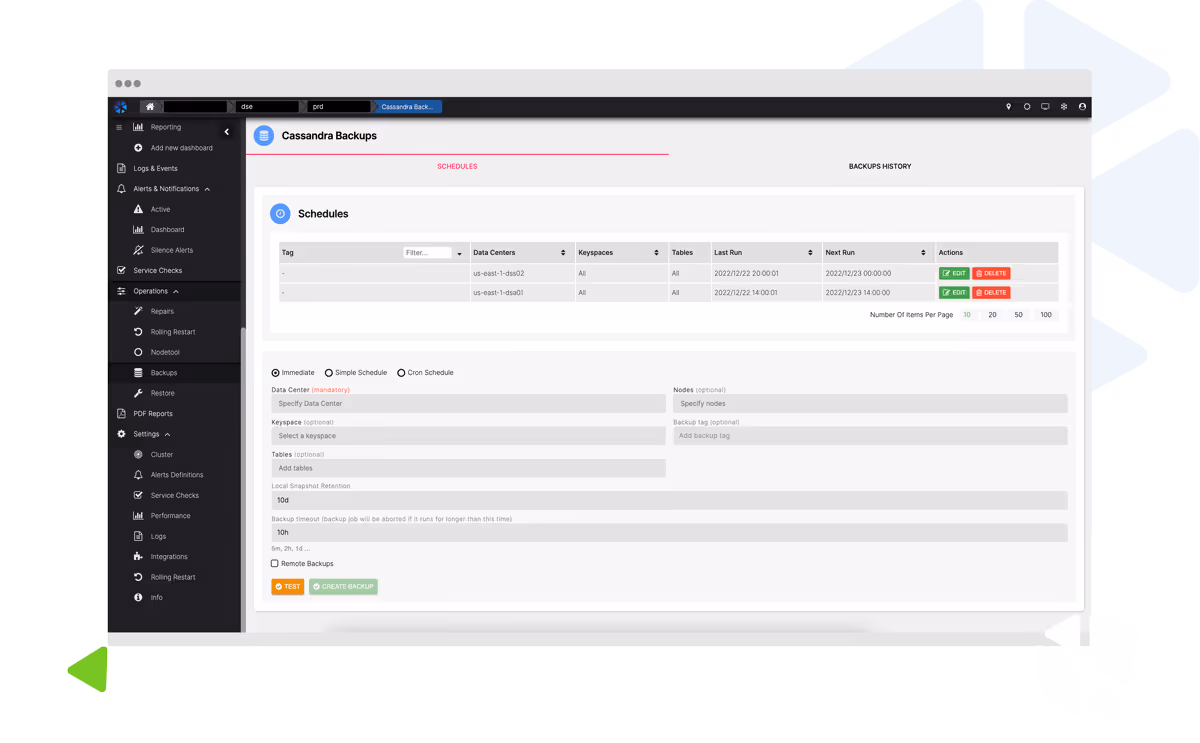
Task: Open the Schedules tab
Action: pyautogui.click(x=457, y=166)
